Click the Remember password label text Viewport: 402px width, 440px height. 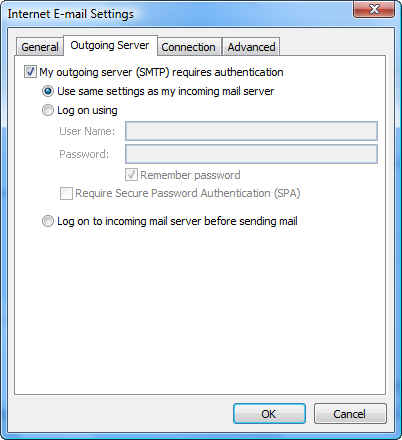(190, 175)
